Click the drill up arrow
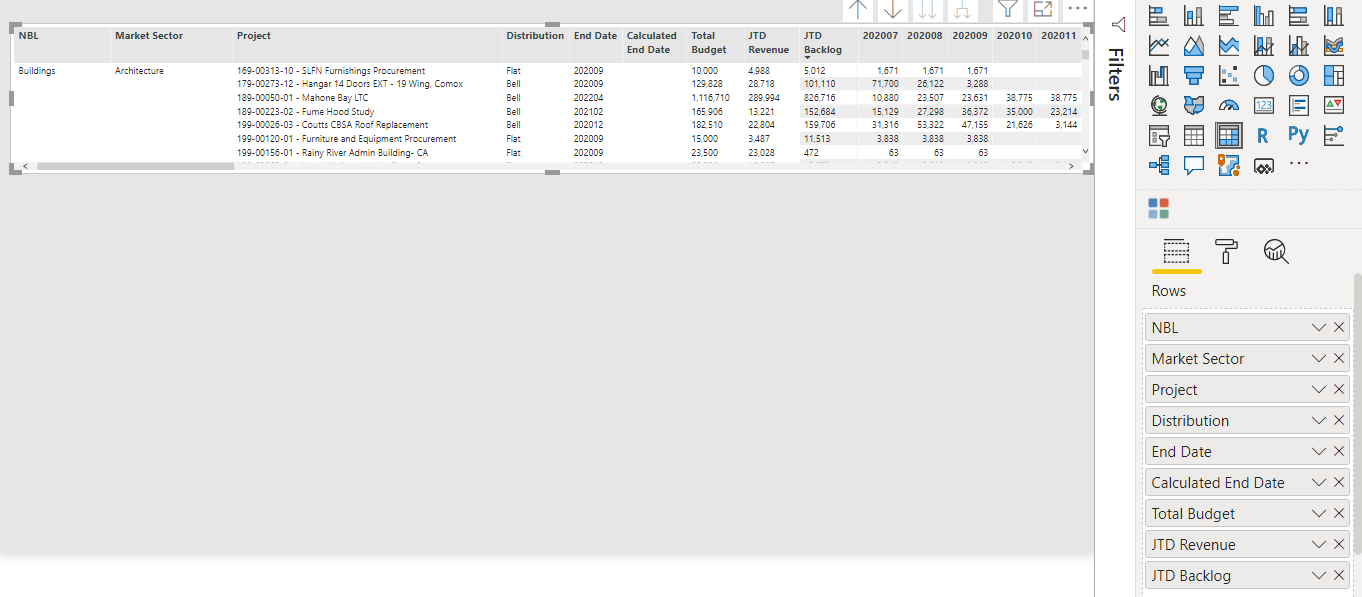This screenshot has width=1362, height=597. pos(858,9)
